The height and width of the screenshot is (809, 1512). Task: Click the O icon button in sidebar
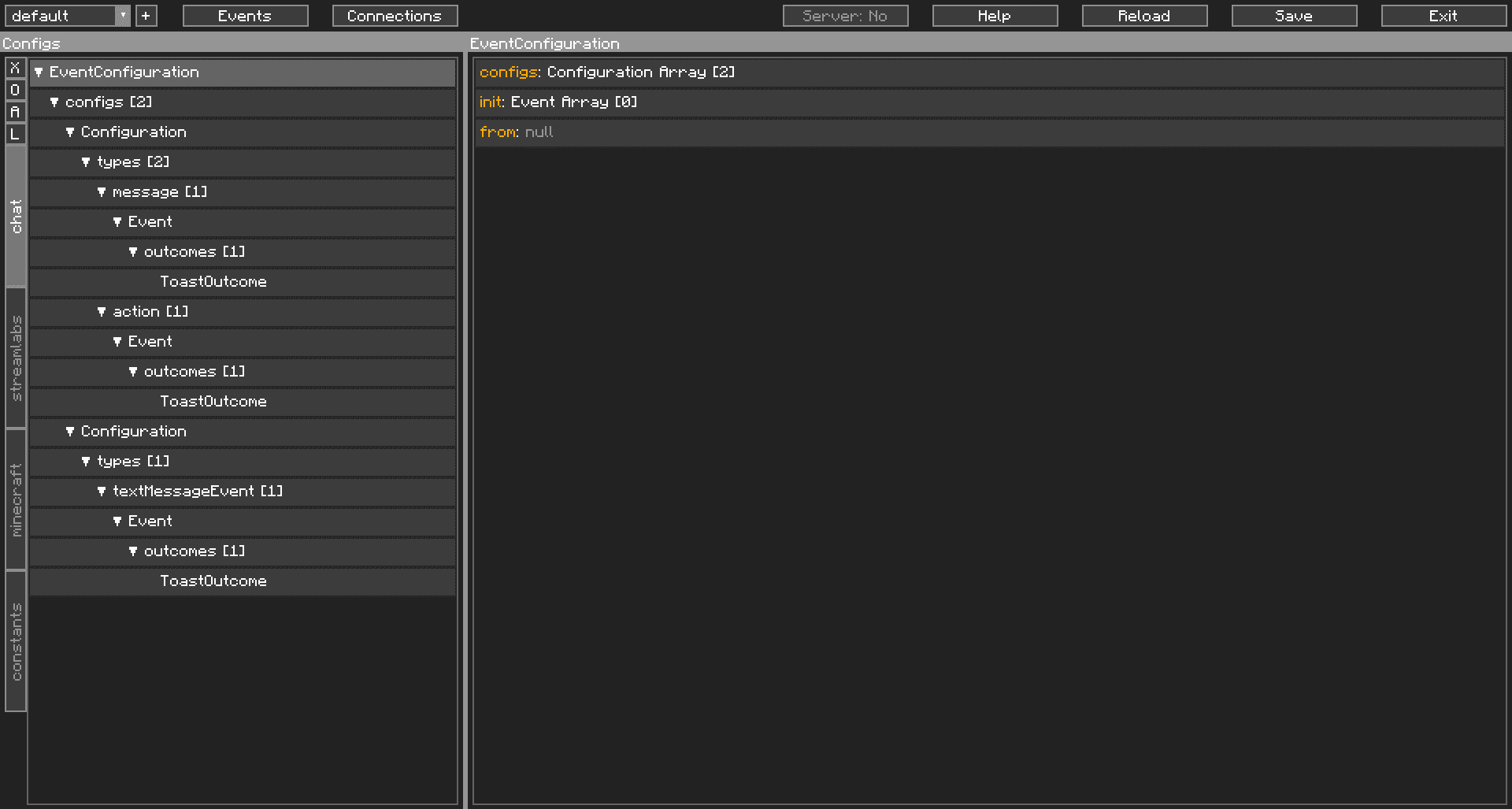[15, 91]
